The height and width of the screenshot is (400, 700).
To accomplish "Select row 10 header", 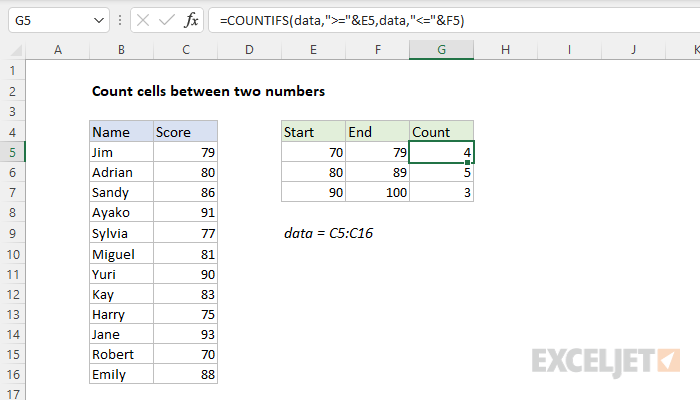I will click(12, 254).
